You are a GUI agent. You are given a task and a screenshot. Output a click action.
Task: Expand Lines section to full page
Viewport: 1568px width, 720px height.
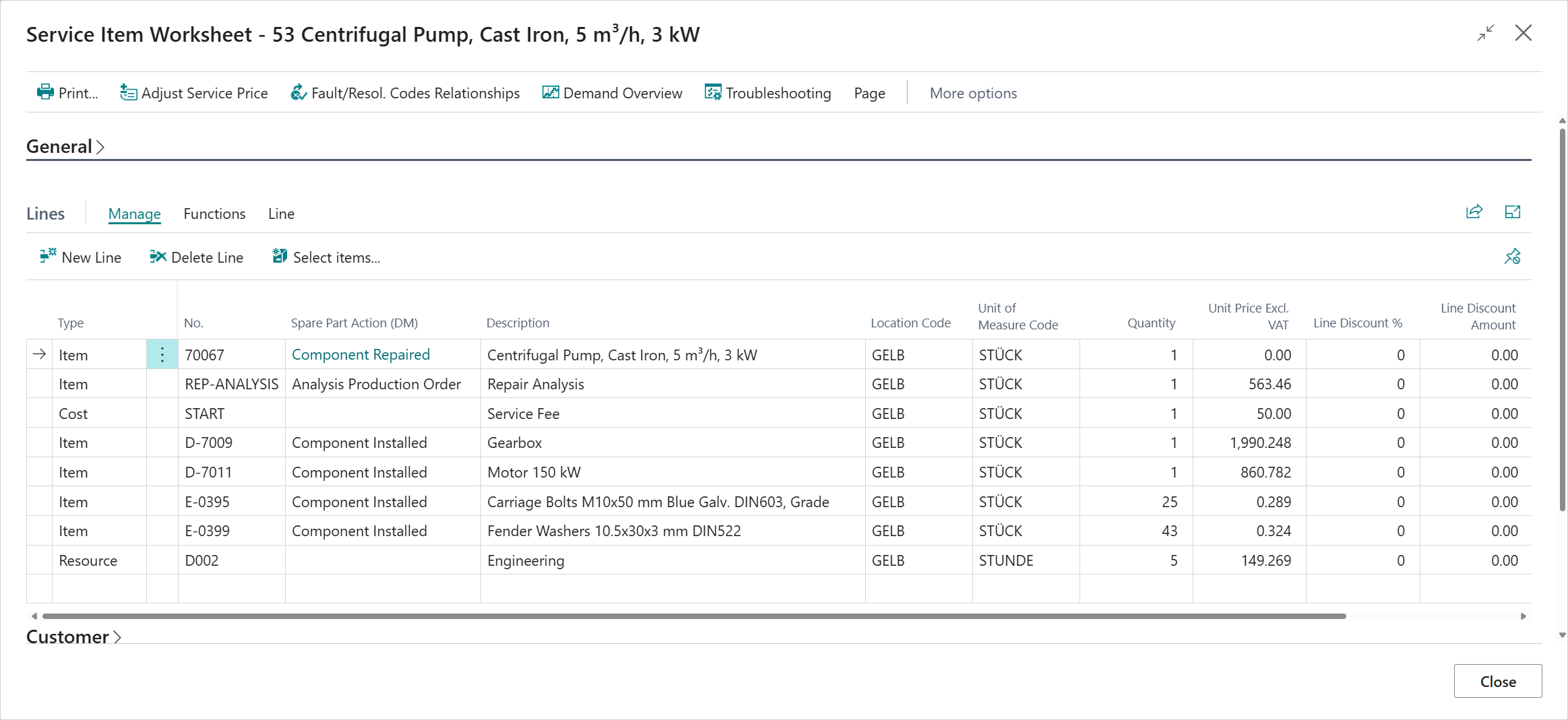click(x=1513, y=212)
